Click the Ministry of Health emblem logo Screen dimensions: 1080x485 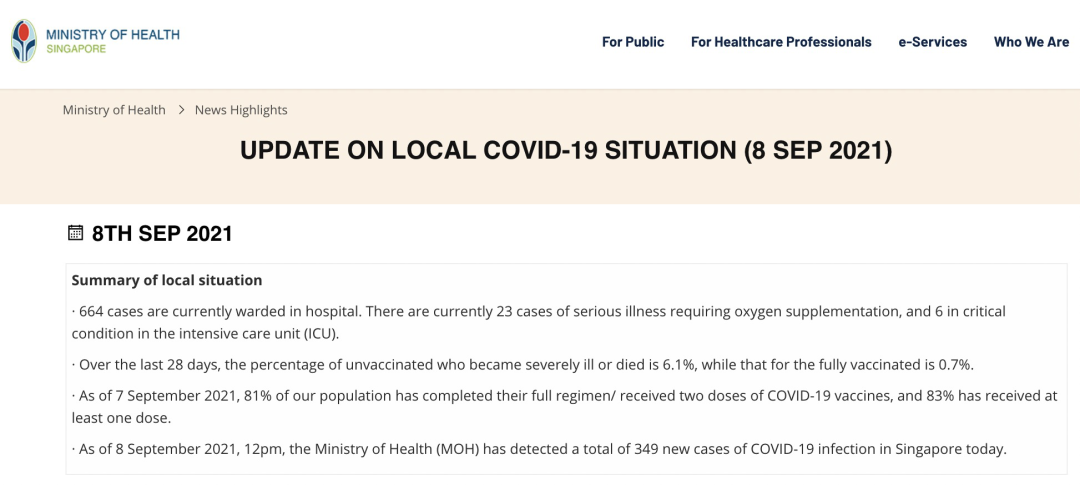[x=24, y=41]
